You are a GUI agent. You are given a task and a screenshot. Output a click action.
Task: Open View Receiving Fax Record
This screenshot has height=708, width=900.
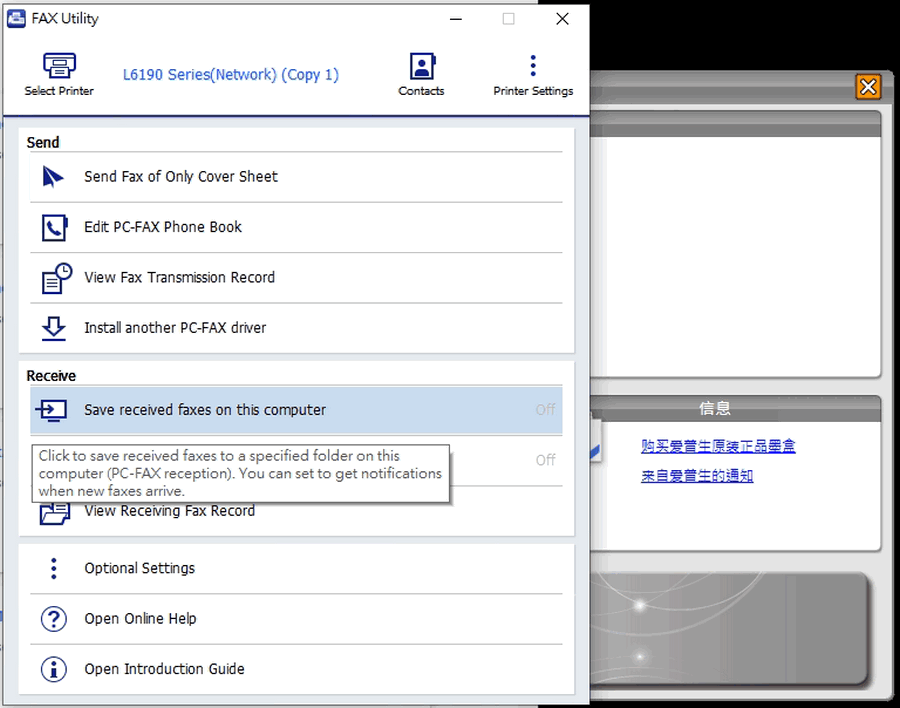[169, 511]
